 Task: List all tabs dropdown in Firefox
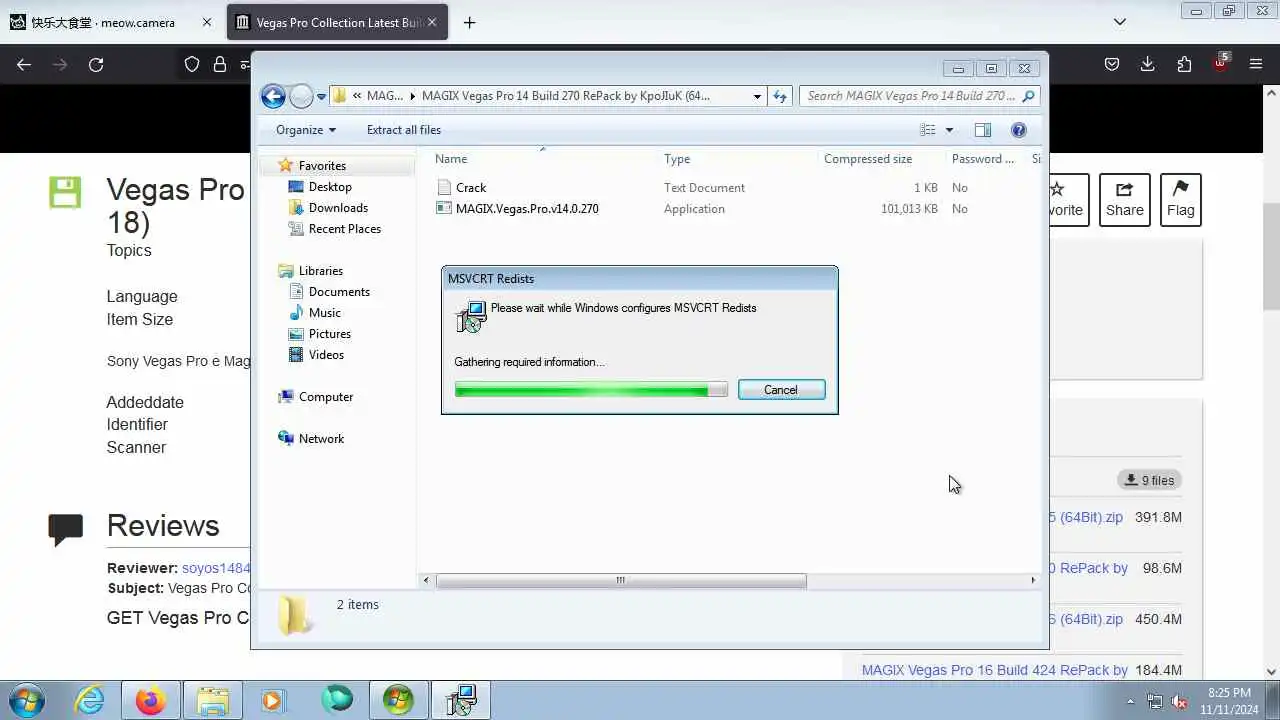1120,22
